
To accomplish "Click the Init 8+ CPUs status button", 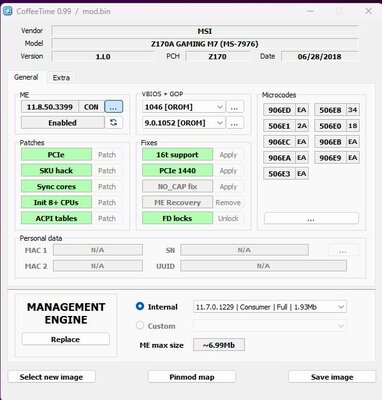I will click(56, 202).
